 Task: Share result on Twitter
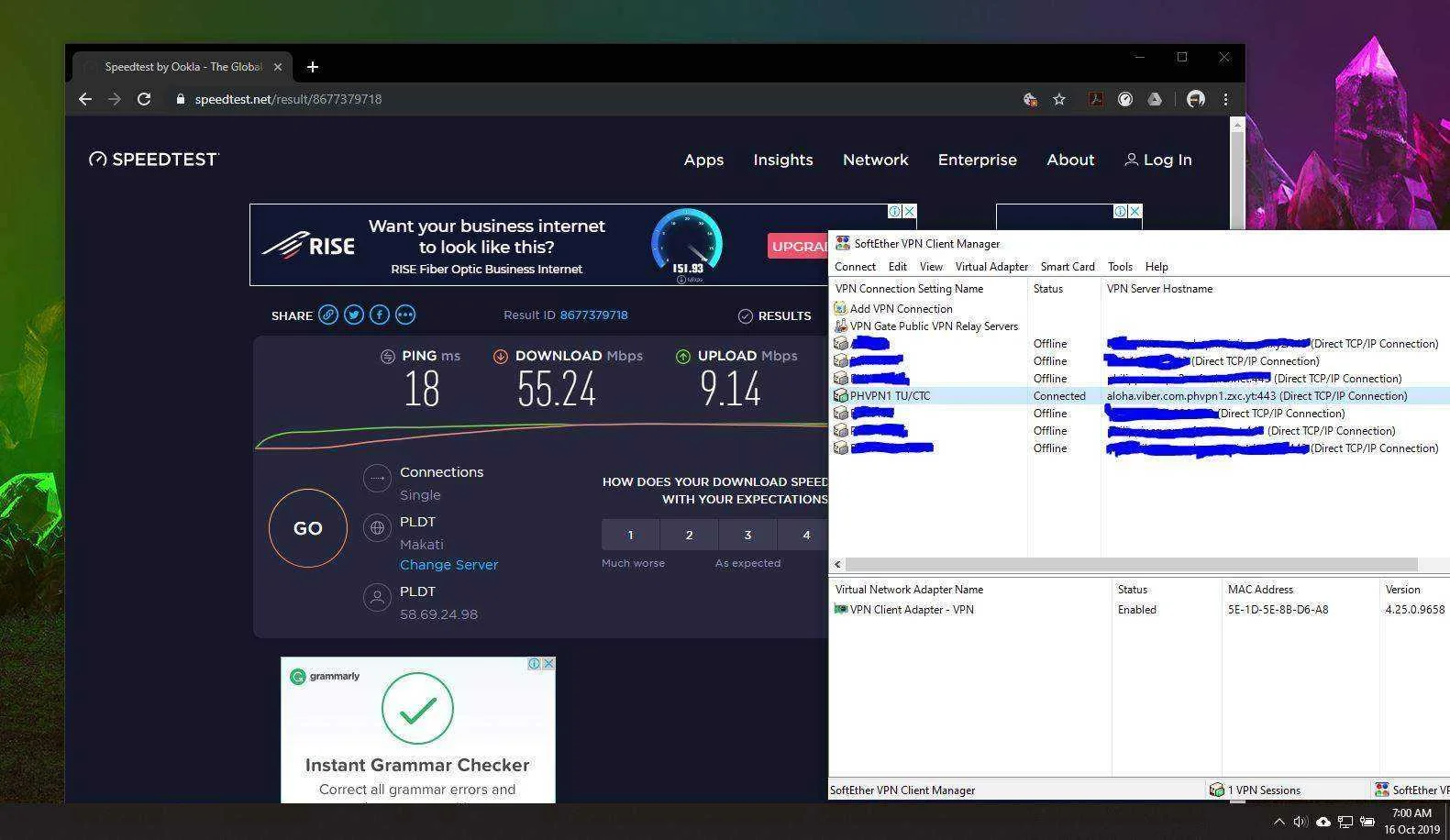coord(354,315)
